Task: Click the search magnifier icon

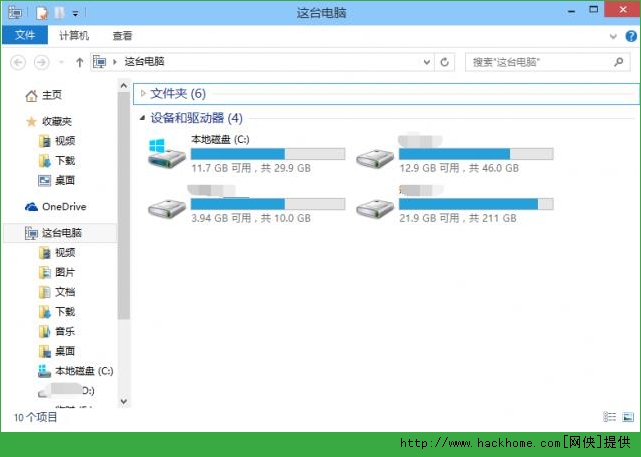Action: [x=618, y=62]
